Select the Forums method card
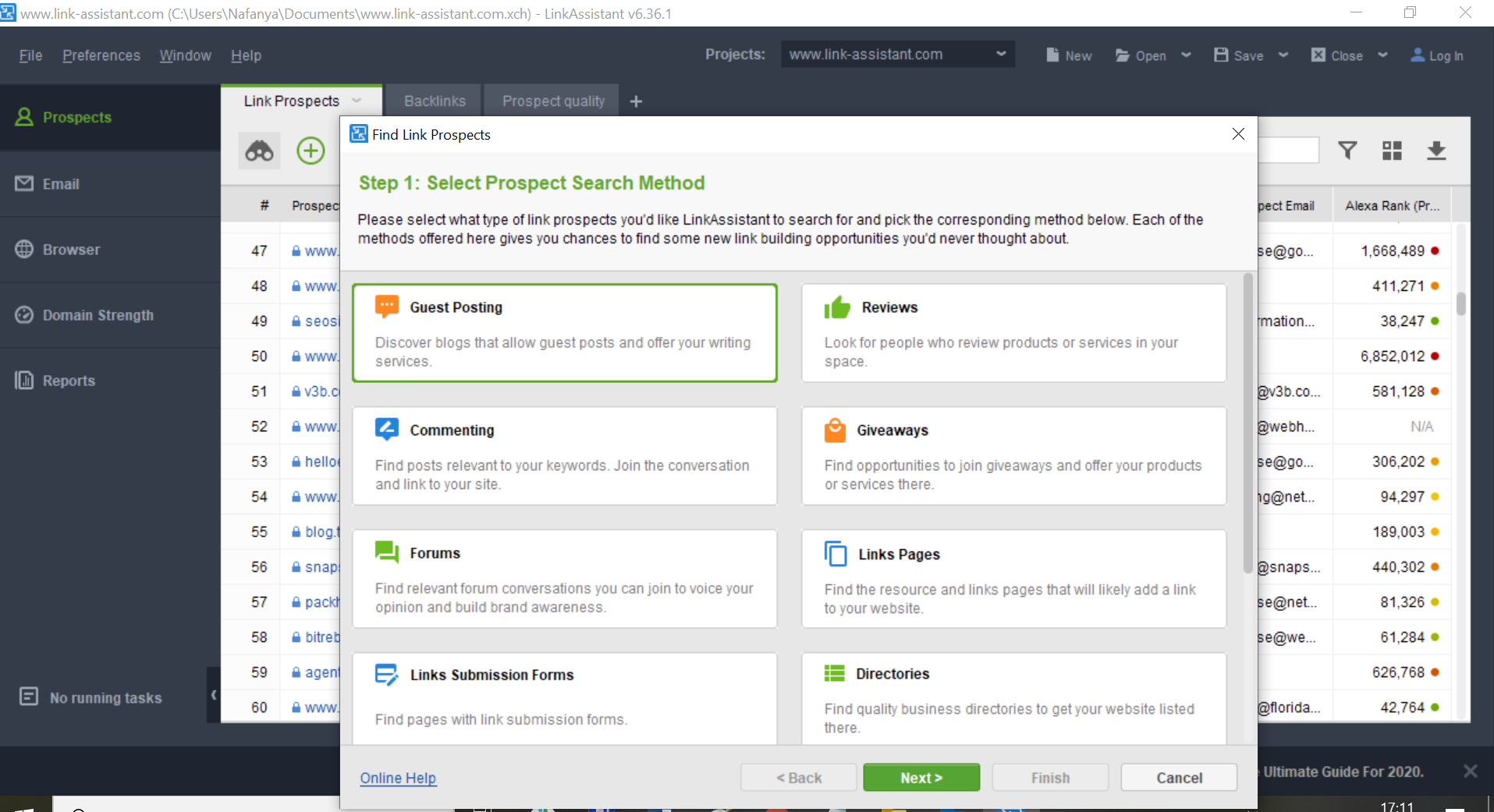This screenshot has height=812, width=1494. [565, 579]
